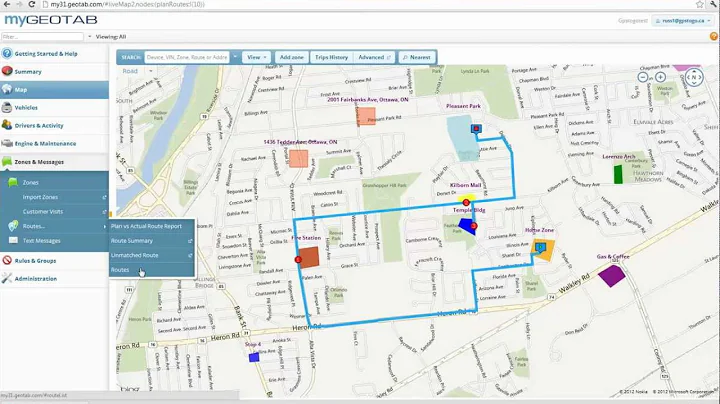
Task: Open the Road map type dropdown
Action: click(x=137, y=71)
